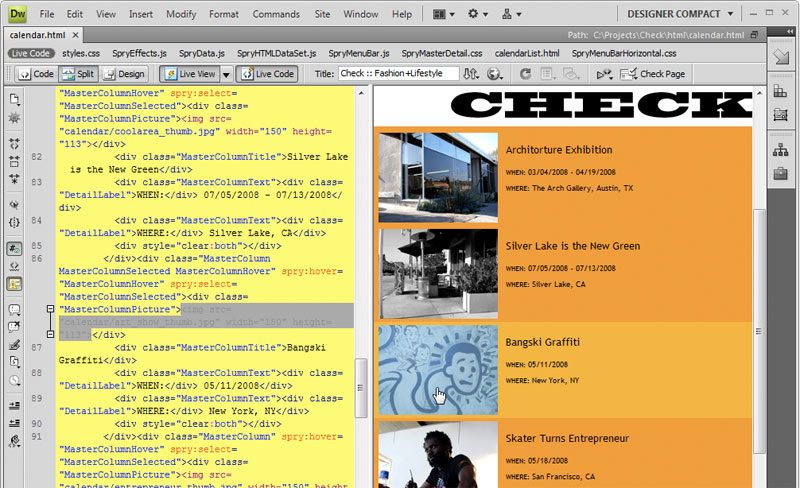This screenshot has width=800, height=488.
Task: Switch to Split view mode
Action: [77, 74]
